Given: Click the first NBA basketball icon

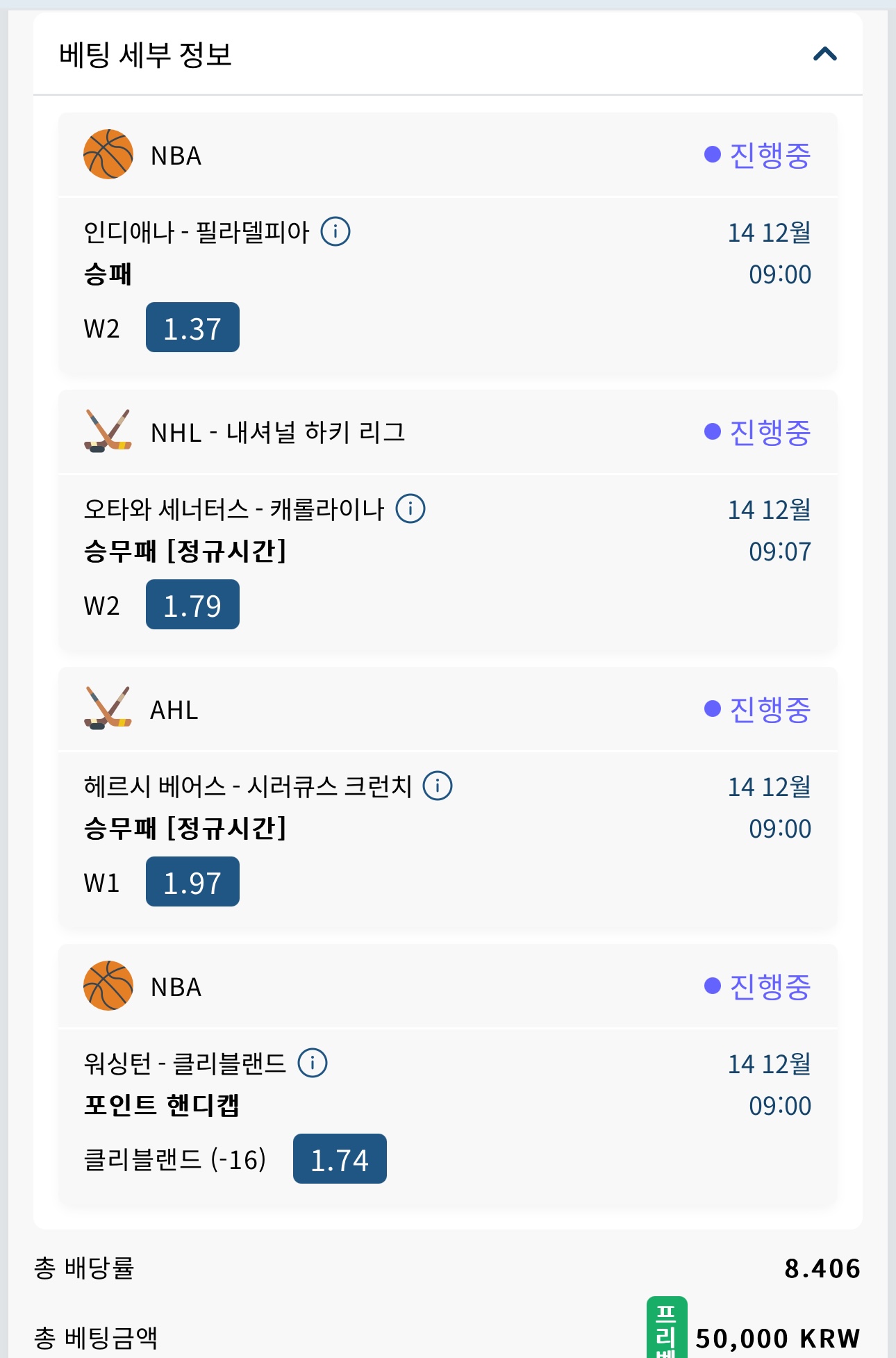Looking at the screenshot, I should click(108, 154).
